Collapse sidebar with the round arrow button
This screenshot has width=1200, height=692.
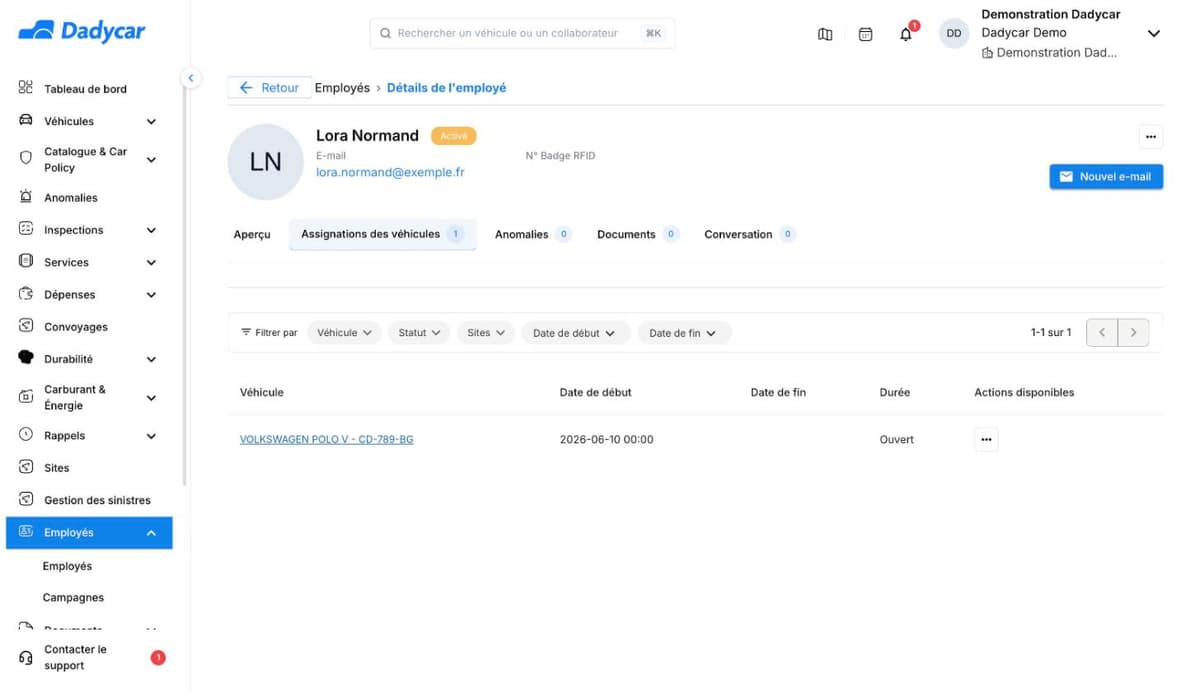pos(190,78)
